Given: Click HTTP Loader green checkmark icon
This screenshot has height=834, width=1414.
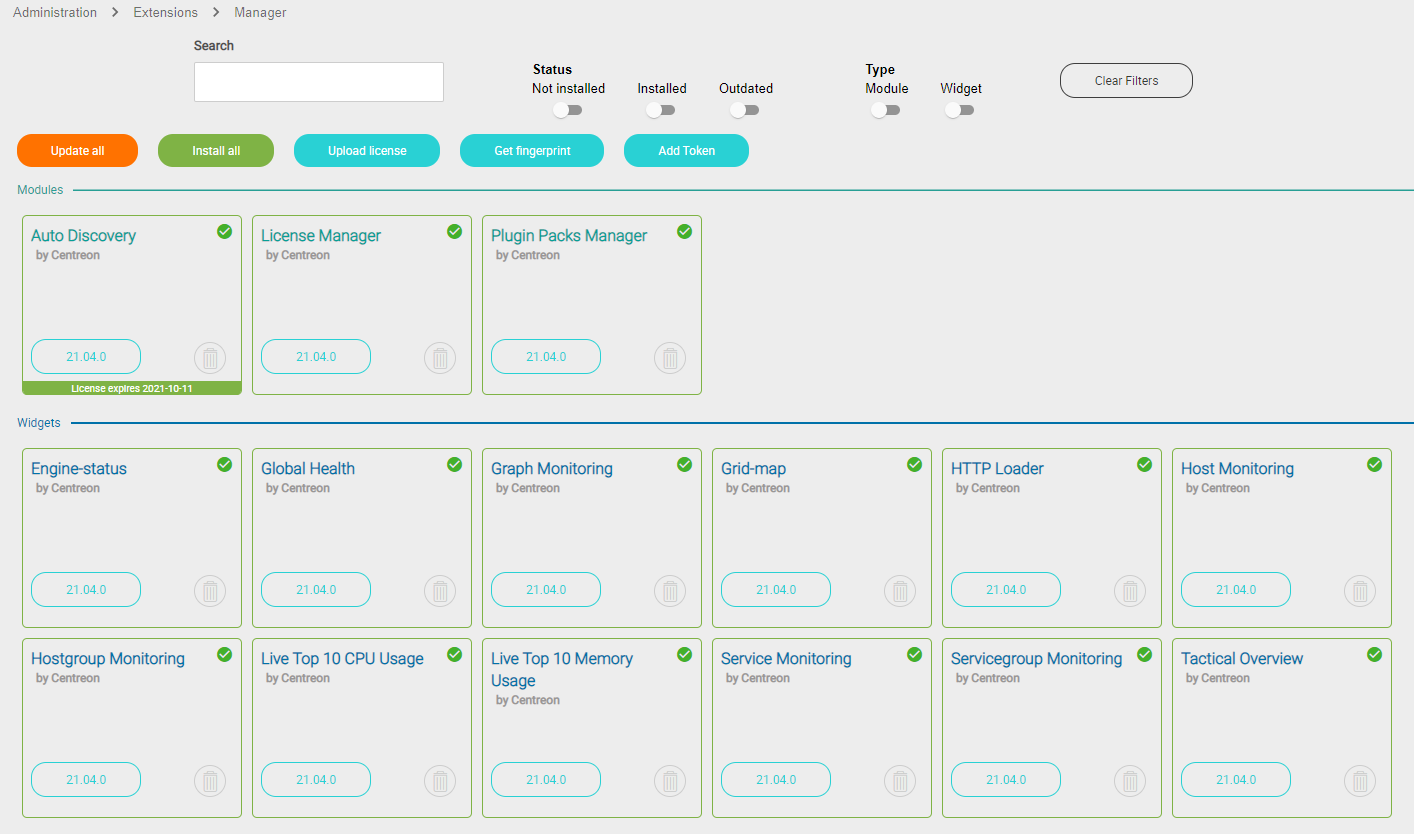Looking at the screenshot, I should point(1144,464).
